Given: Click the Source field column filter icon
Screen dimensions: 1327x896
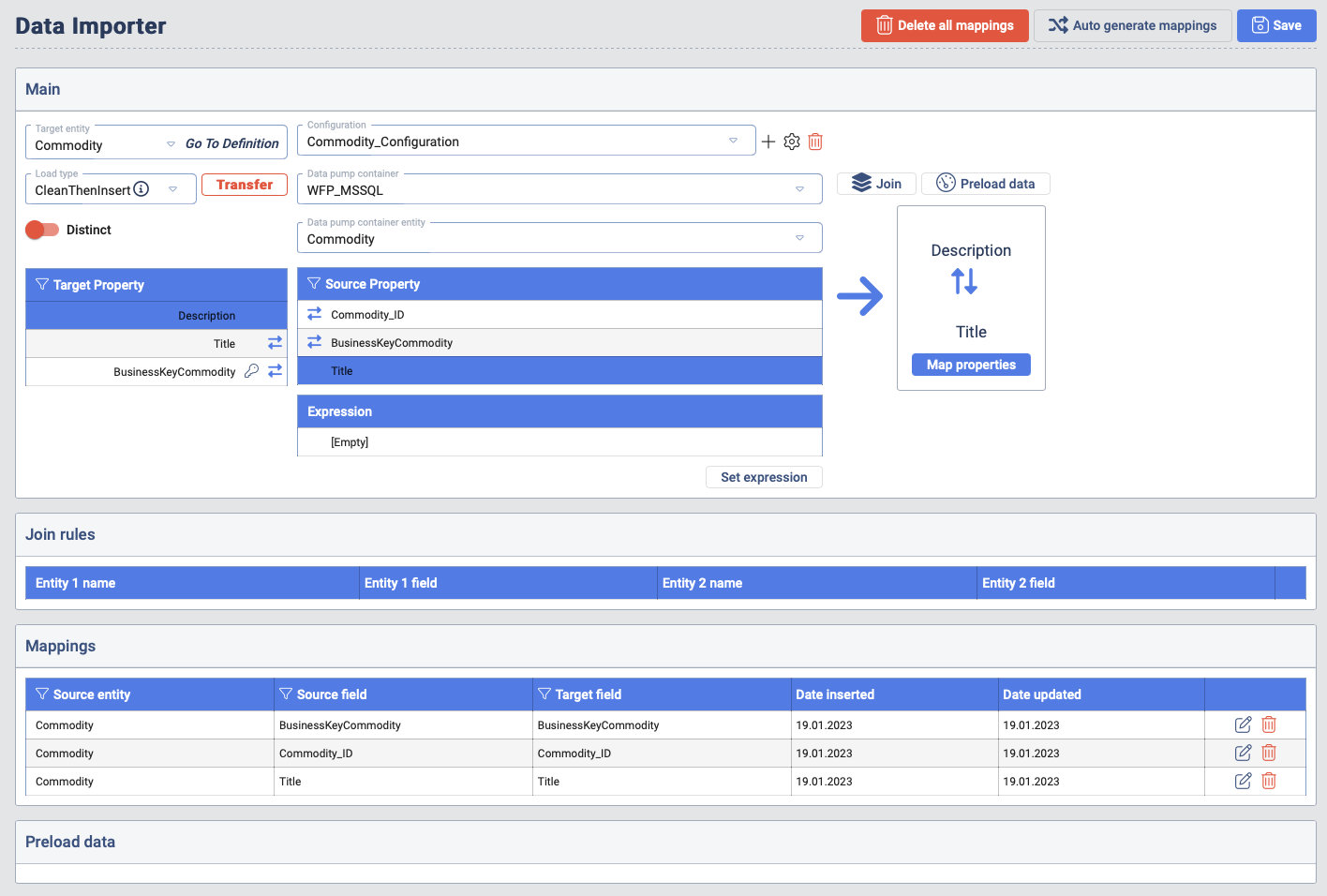Looking at the screenshot, I should (286, 694).
